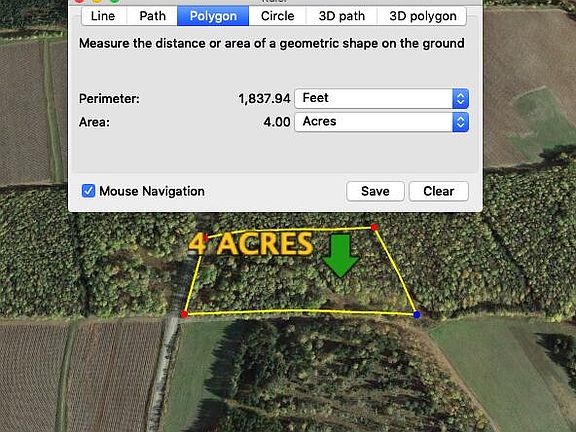This screenshot has width=576, height=432.
Task: Click the blue stepper arrows beside Acres
Action: 461,122
